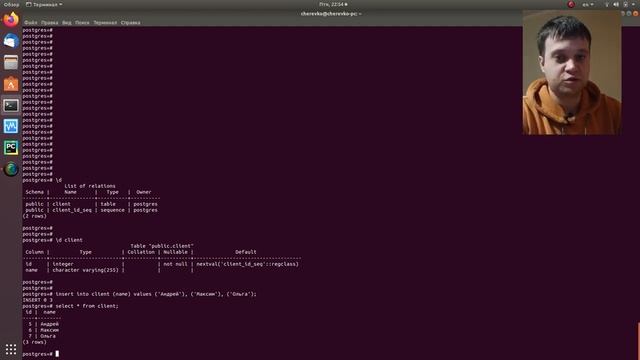Open the Поиск menu
Viewport: 640px width, 360px height.
[82, 23]
